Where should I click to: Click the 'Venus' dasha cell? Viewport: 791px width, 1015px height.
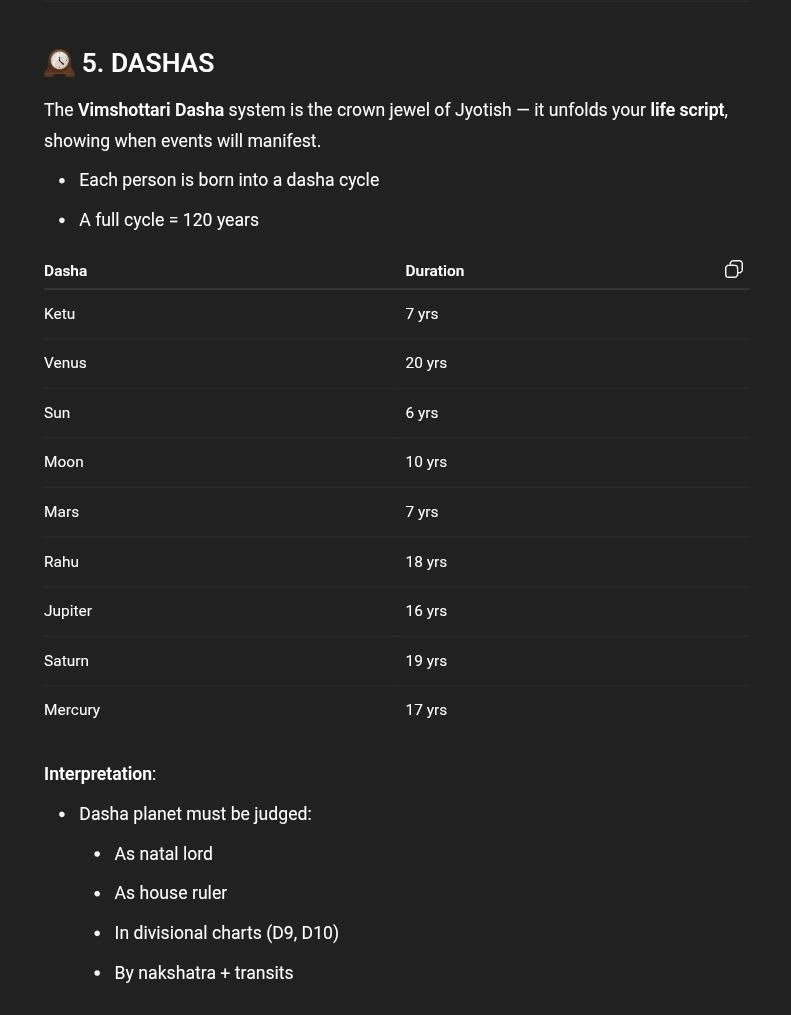(65, 363)
